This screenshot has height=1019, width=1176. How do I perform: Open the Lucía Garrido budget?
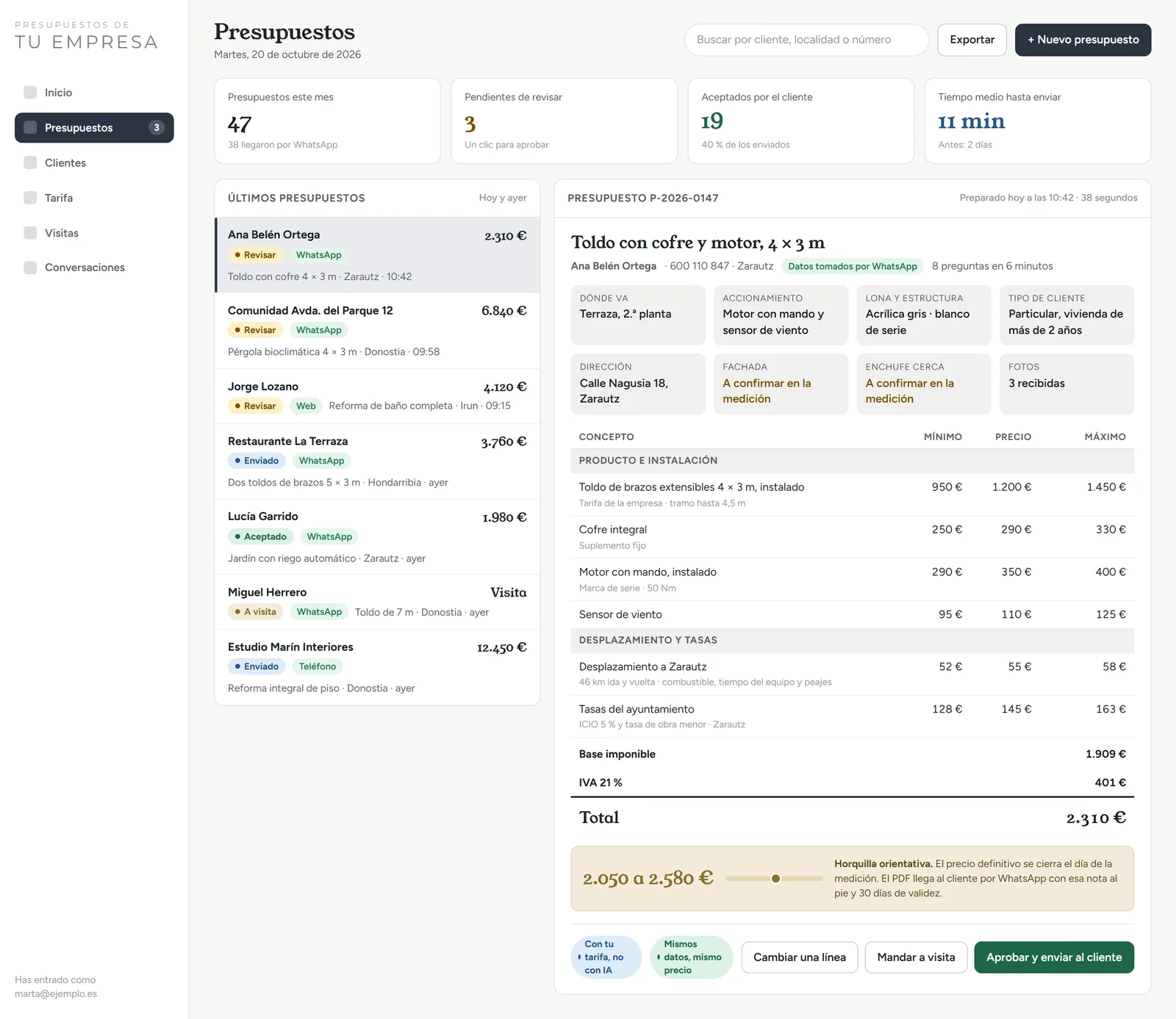pos(378,537)
